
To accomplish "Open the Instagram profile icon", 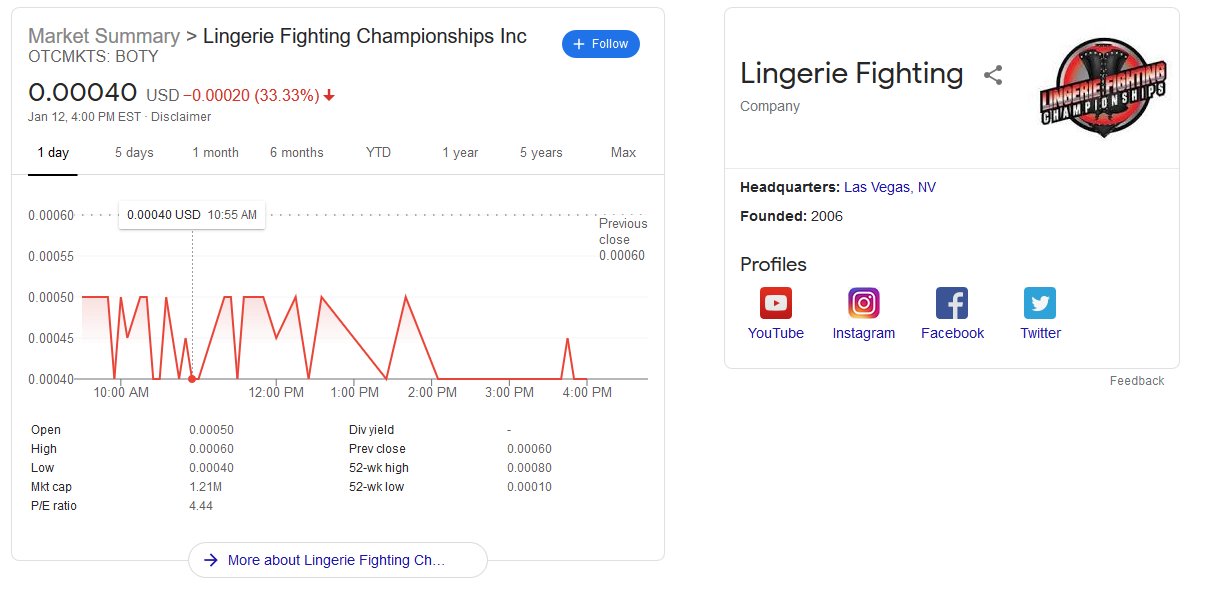I will click(x=864, y=303).
